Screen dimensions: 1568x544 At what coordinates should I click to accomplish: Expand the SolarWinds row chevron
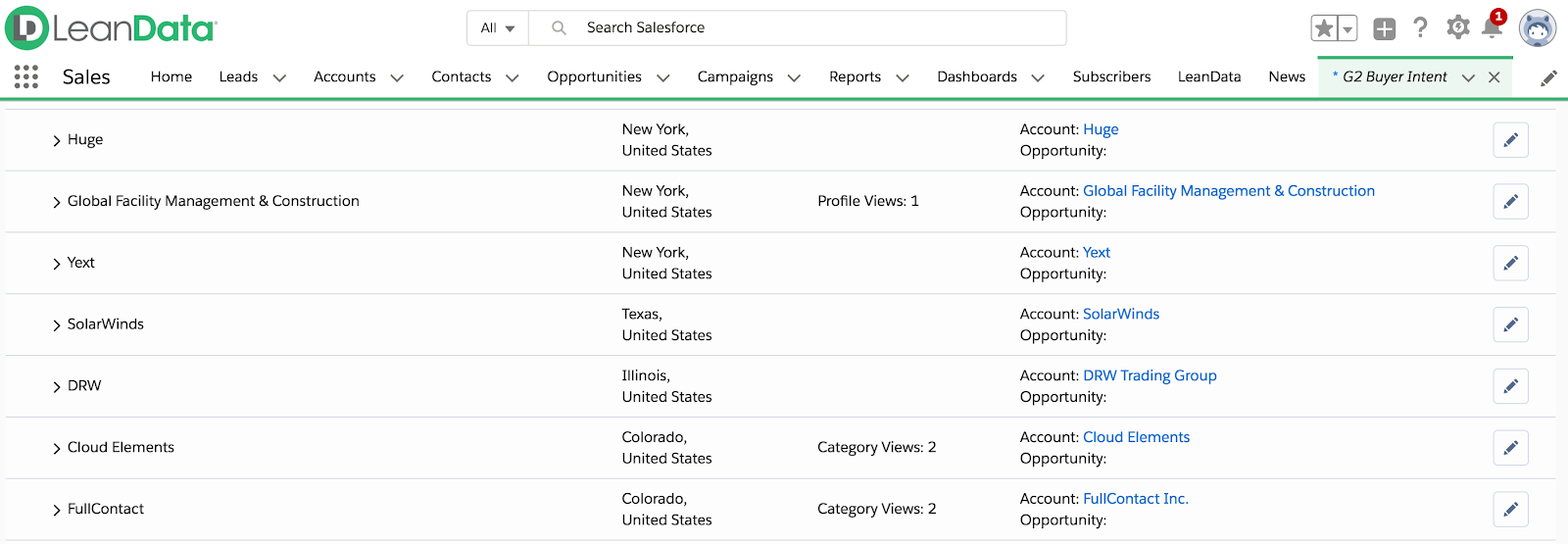coord(56,325)
